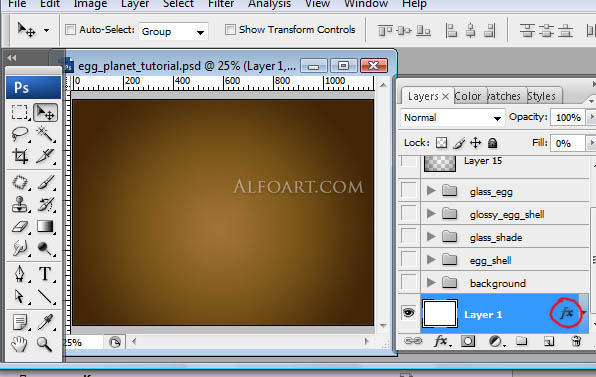Select the Horizontal Type tool
The image size is (596, 377).
click(x=46, y=274)
